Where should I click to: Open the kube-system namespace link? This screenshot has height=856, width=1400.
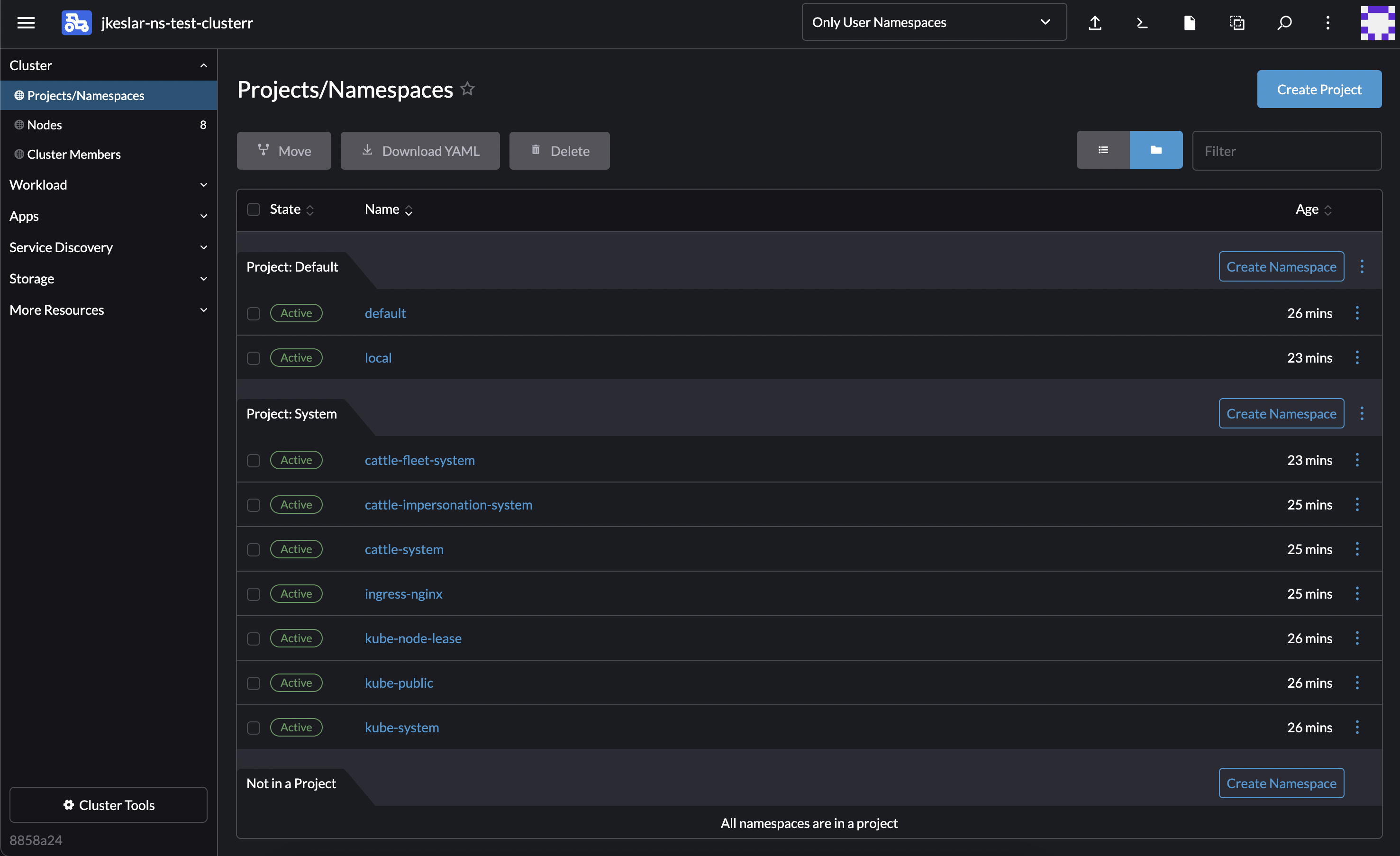pyautogui.click(x=402, y=728)
